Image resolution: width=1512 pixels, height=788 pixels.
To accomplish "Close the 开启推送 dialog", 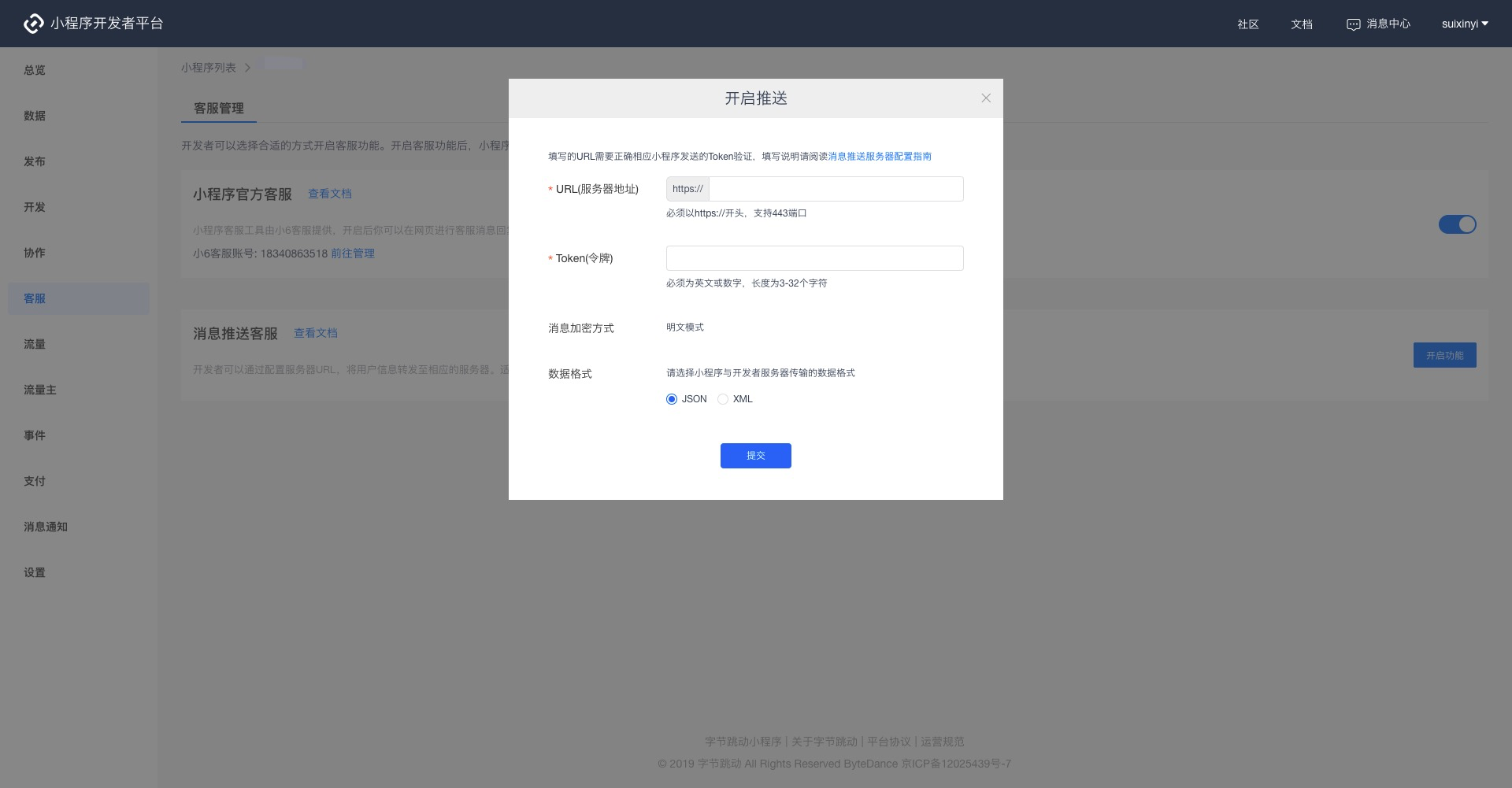I will pos(985,98).
